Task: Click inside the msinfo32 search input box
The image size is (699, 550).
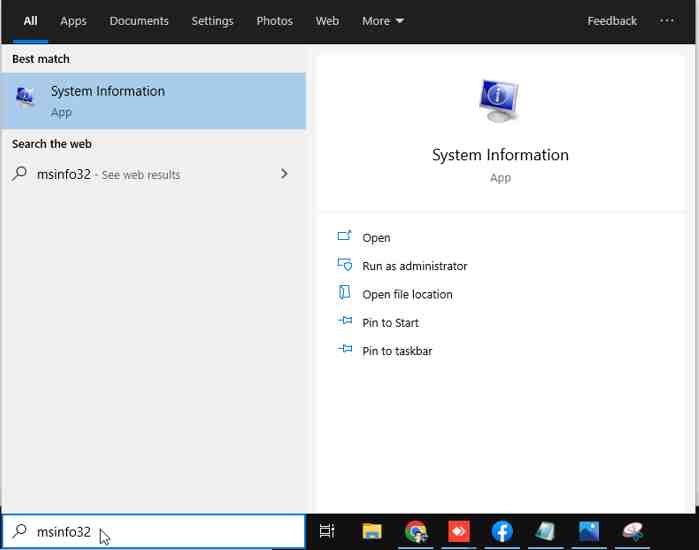Action: [153, 531]
